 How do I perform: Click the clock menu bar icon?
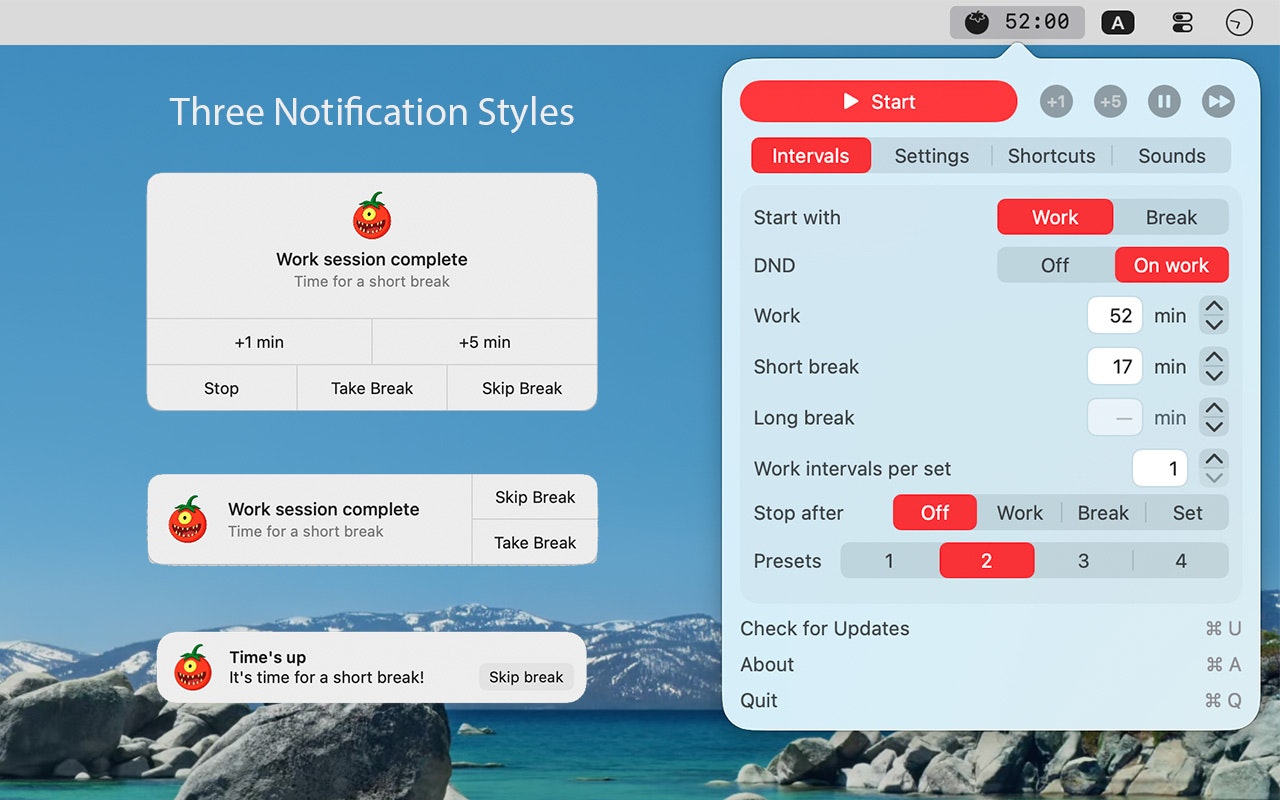(1239, 21)
